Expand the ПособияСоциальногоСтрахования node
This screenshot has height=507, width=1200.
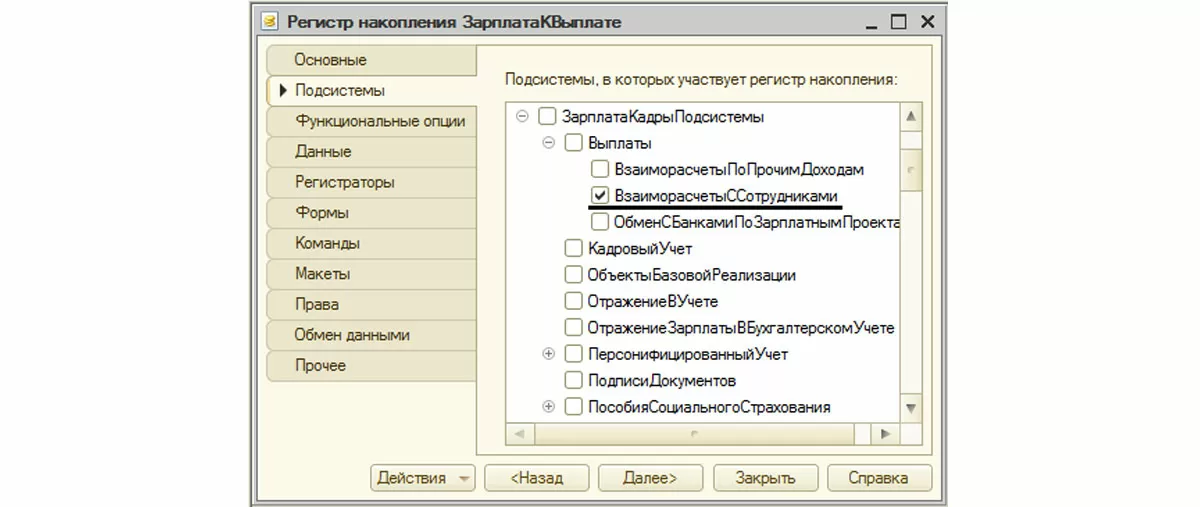(548, 407)
